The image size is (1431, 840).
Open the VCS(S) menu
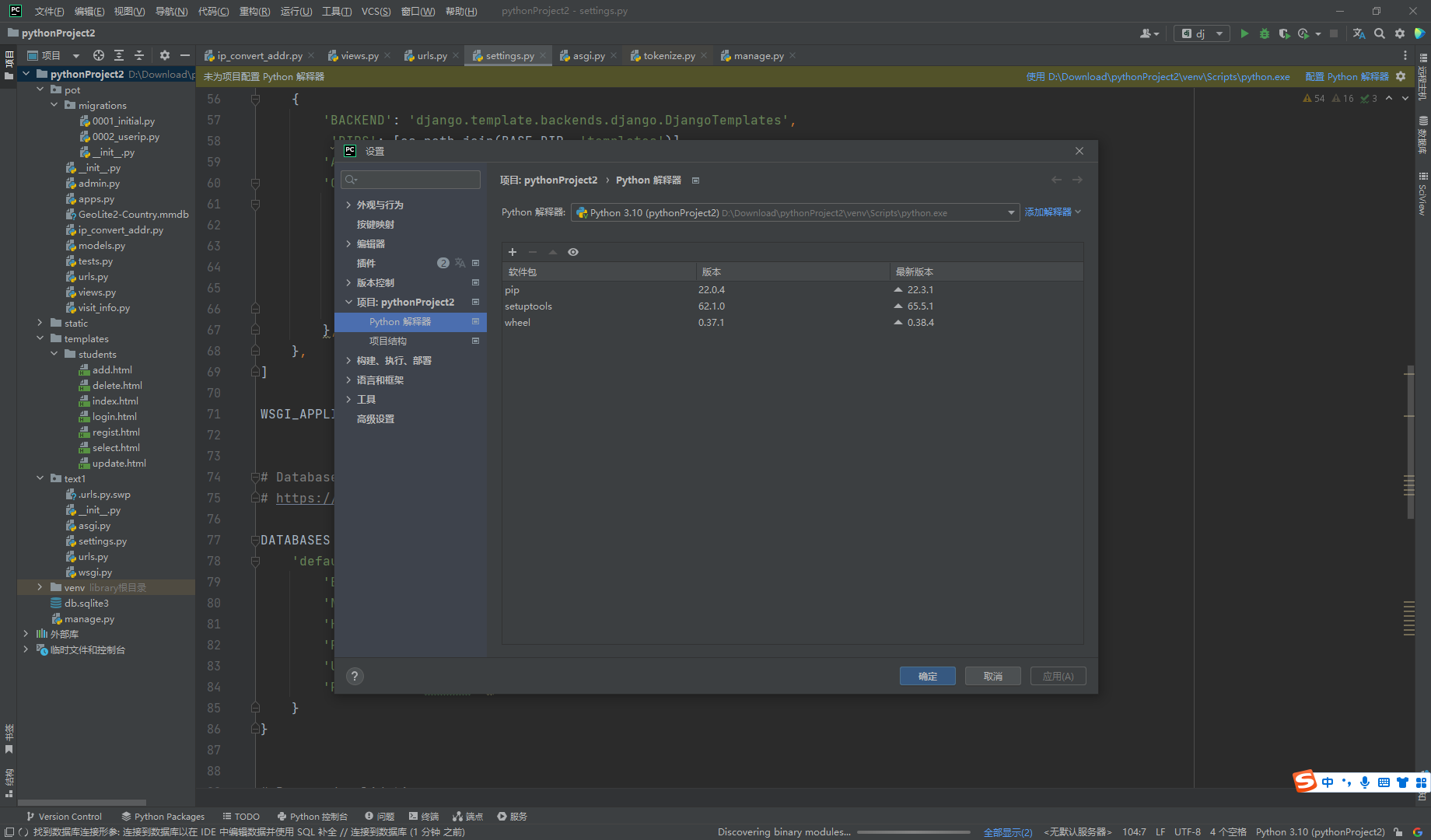tap(376, 11)
